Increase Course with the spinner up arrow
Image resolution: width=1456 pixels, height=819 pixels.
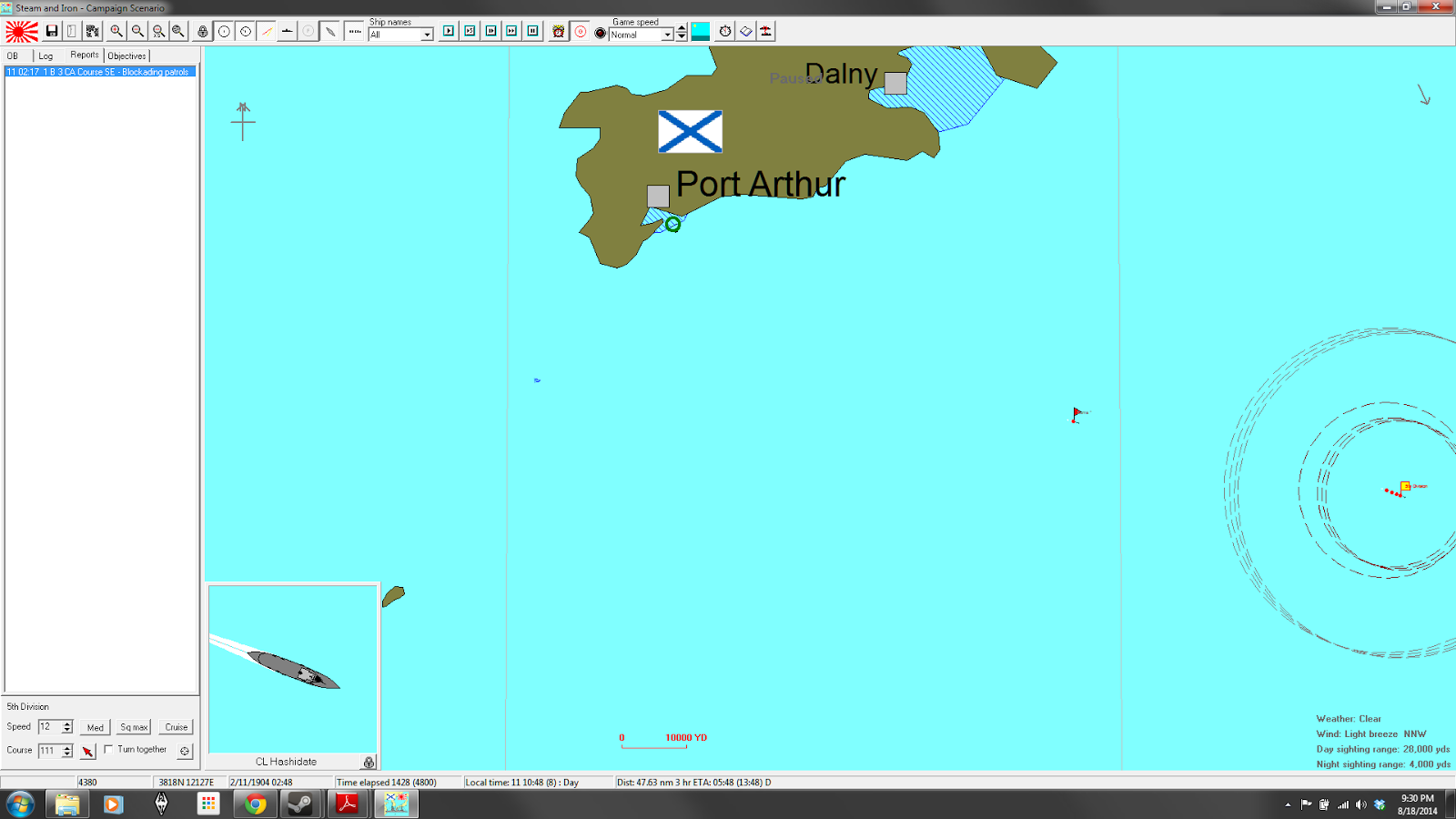[67, 747]
